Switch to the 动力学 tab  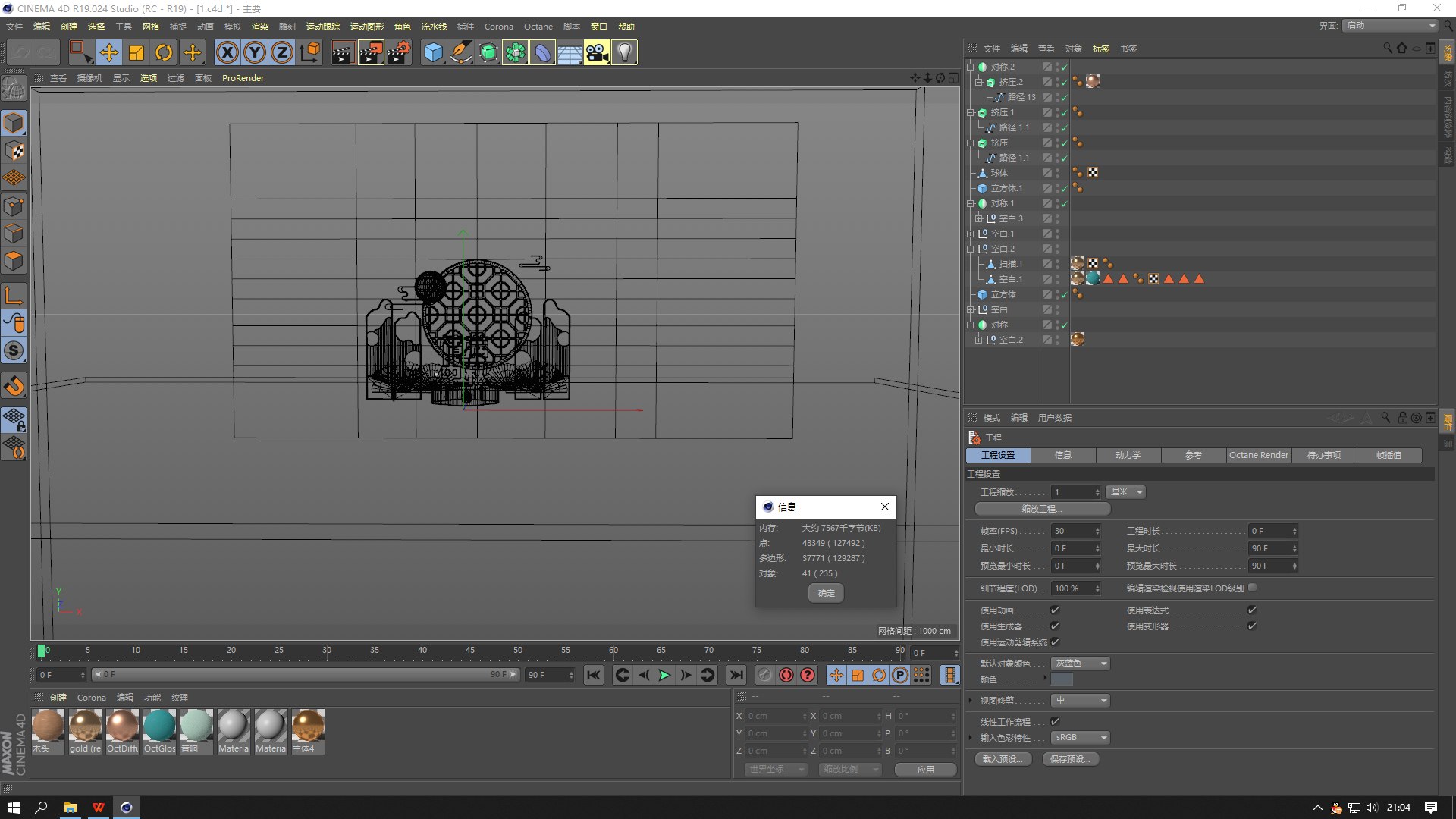click(1128, 455)
